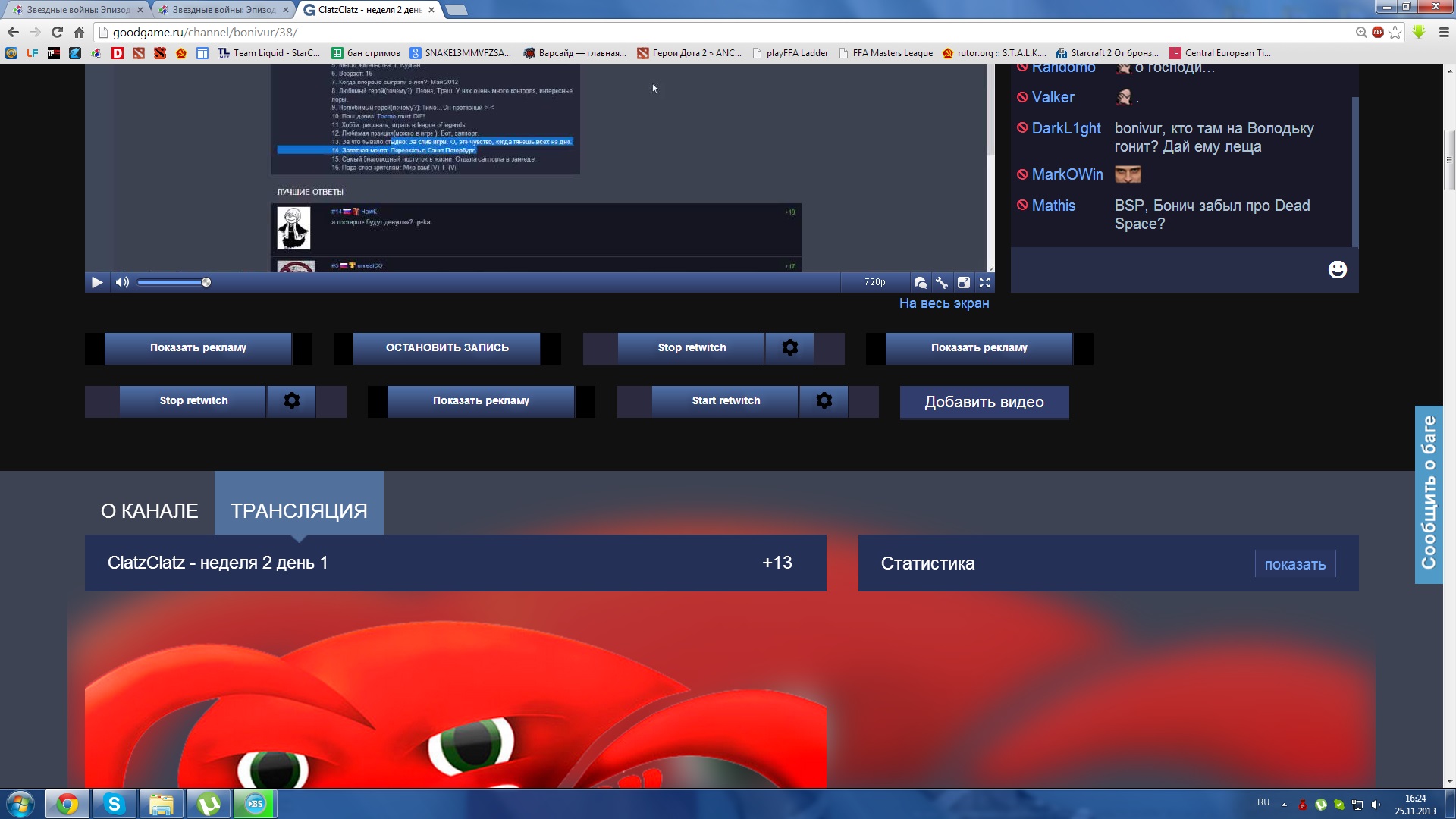The height and width of the screenshot is (819, 1456).
Task: Click 'Добавить видео' button
Action: coord(984,403)
